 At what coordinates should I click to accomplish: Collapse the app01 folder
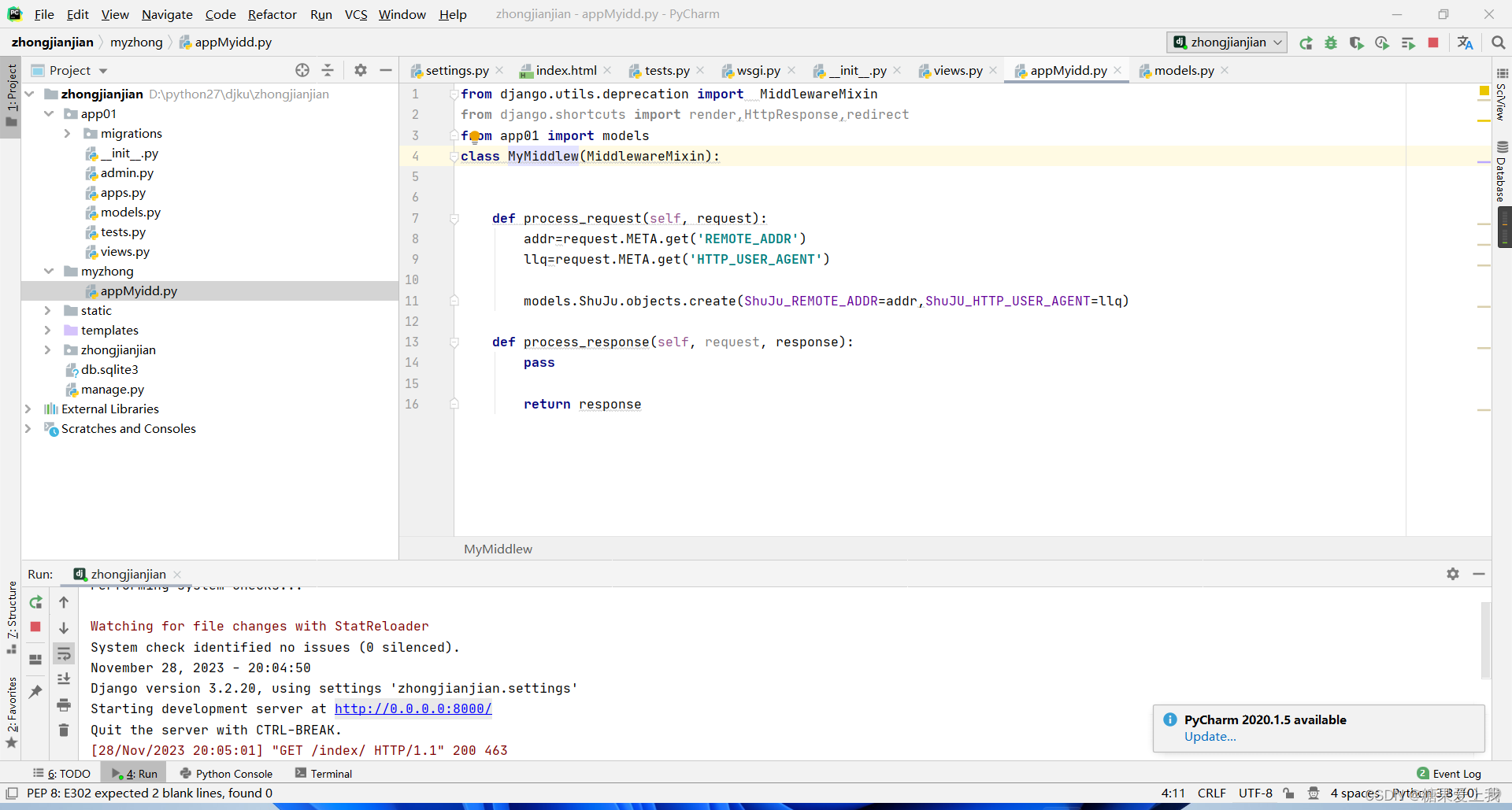tap(49, 114)
